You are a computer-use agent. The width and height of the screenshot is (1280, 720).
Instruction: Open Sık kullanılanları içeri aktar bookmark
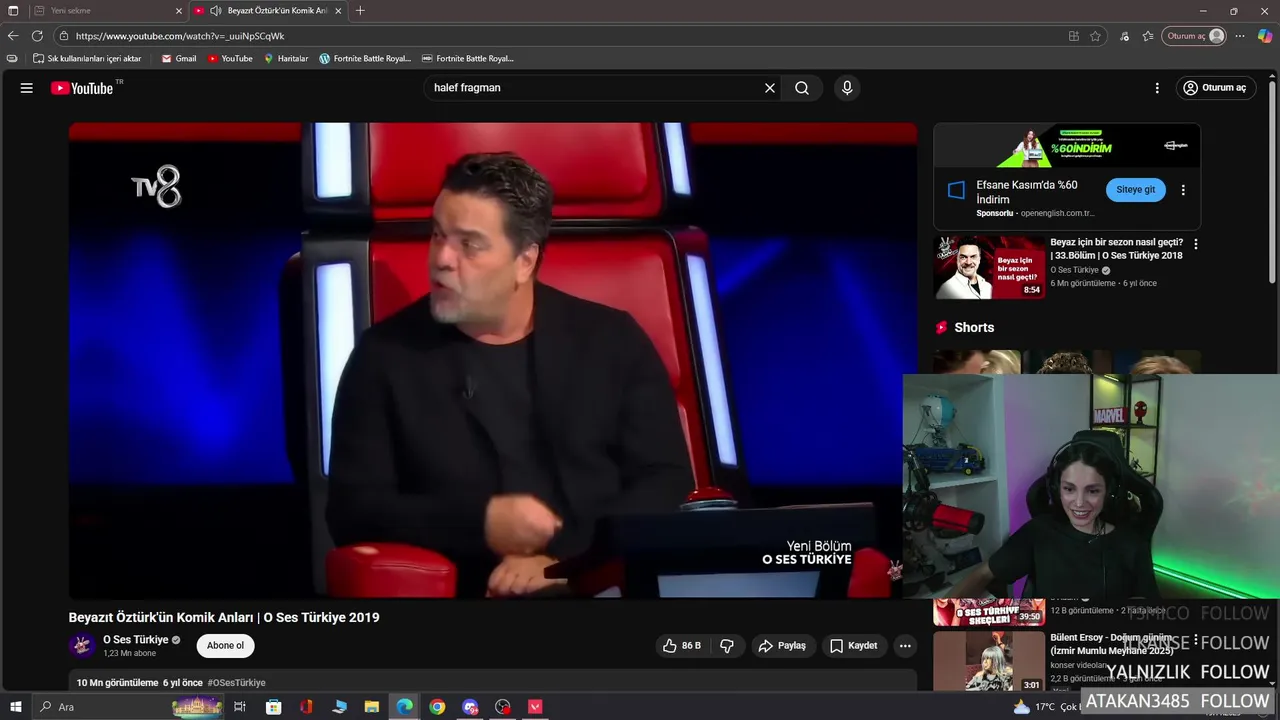point(87,59)
